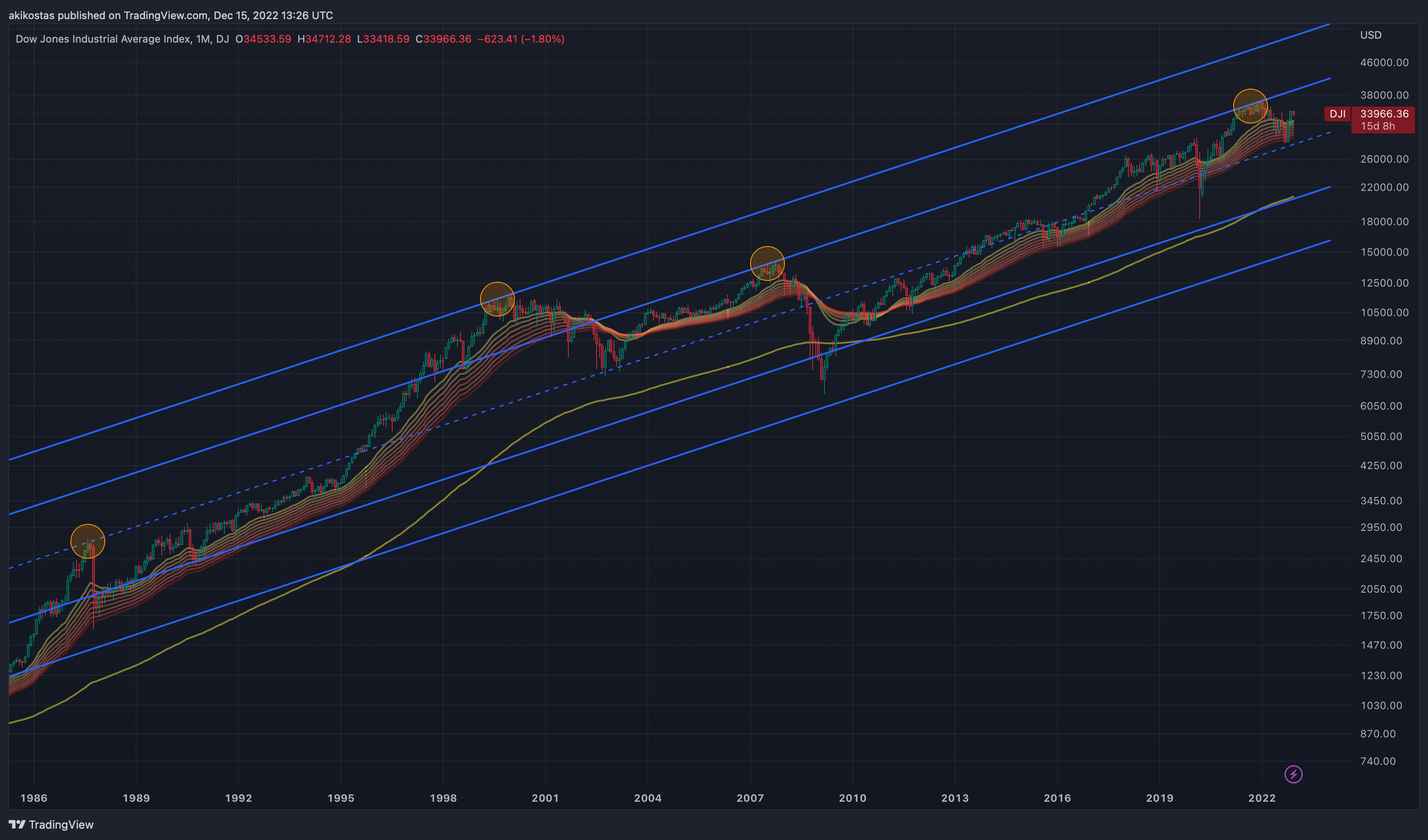Image resolution: width=1428 pixels, height=840 pixels.
Task: Click the 1989 year label on time axis
Action: tap(136, 798)
